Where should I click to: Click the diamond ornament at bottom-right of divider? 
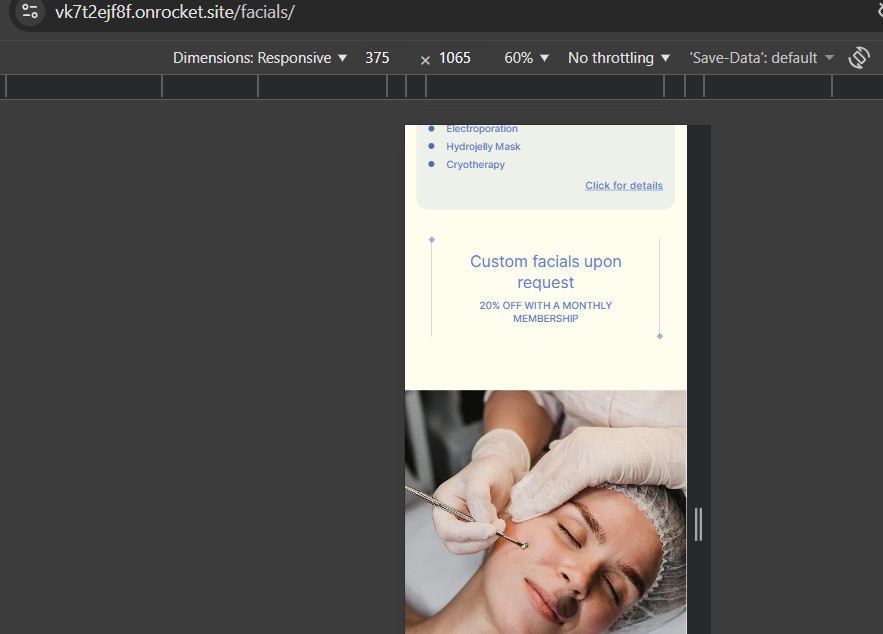(x=659, y=336)
